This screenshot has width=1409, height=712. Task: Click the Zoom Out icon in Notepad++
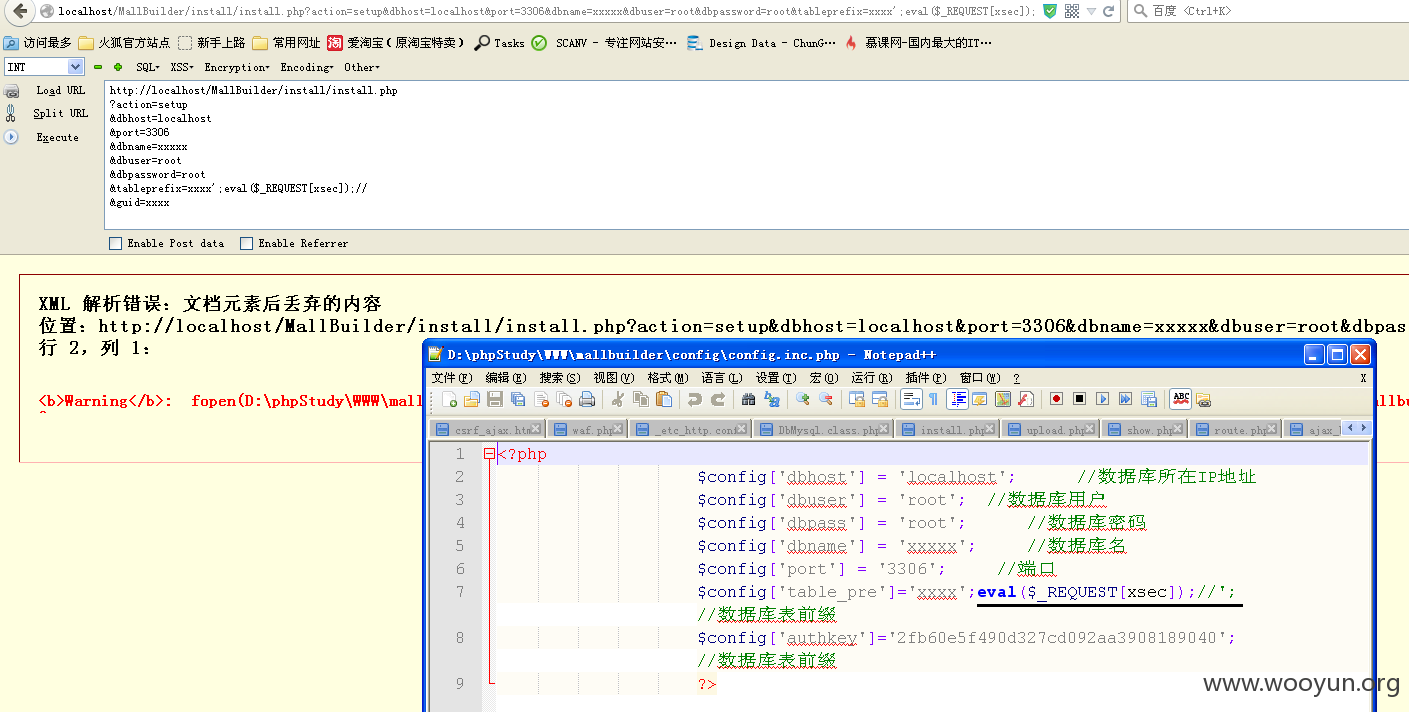pyautogui.click(x=826, y=399)
